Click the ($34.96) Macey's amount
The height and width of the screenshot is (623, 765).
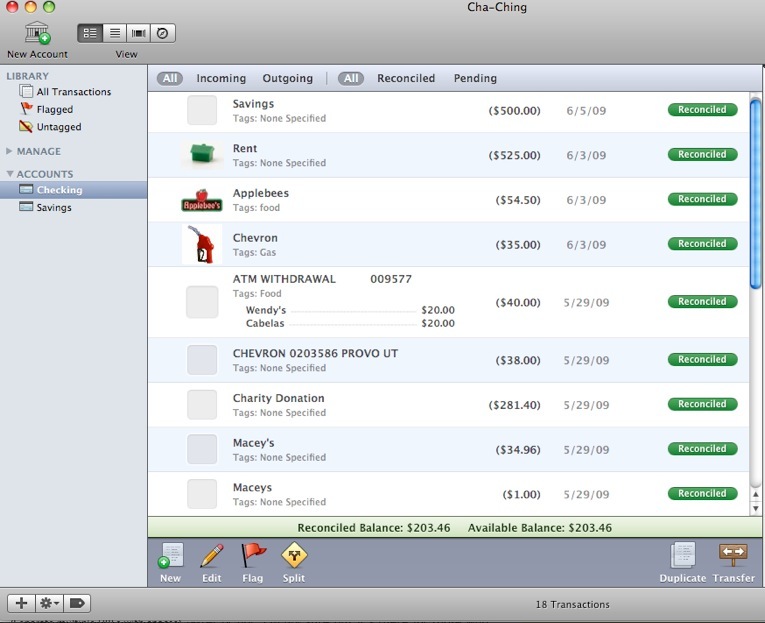(x=518, y=450)
